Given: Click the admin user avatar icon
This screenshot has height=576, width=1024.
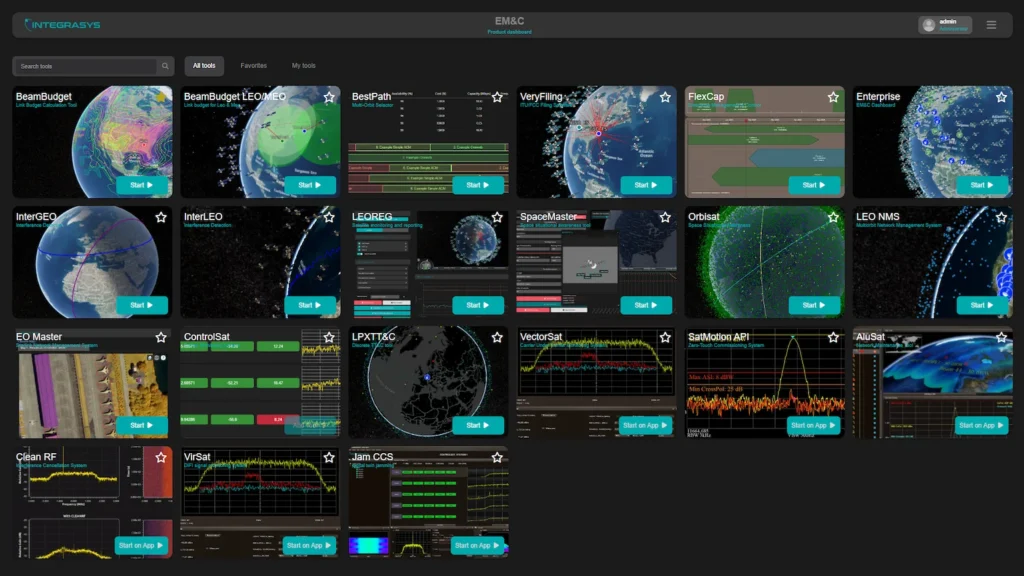Looking at the screenshot, I should 929,25.
